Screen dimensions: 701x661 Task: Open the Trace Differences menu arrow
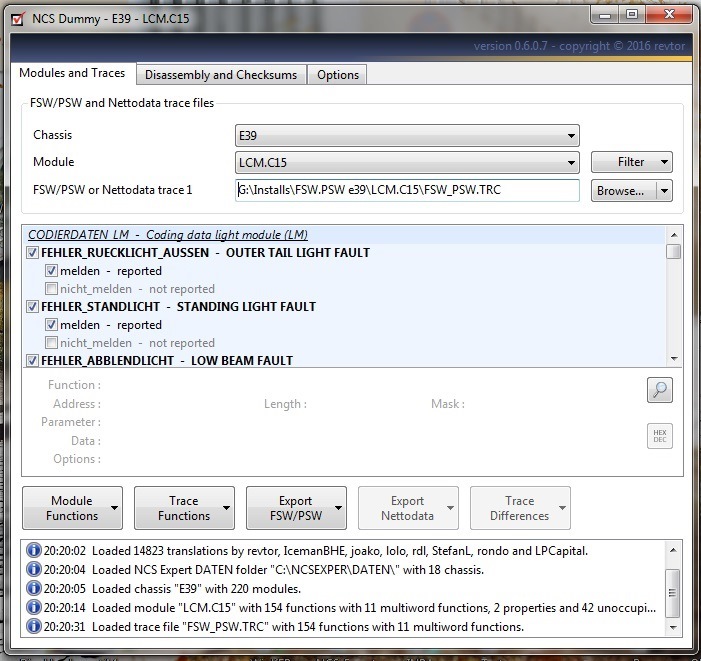tap(562, 508)
